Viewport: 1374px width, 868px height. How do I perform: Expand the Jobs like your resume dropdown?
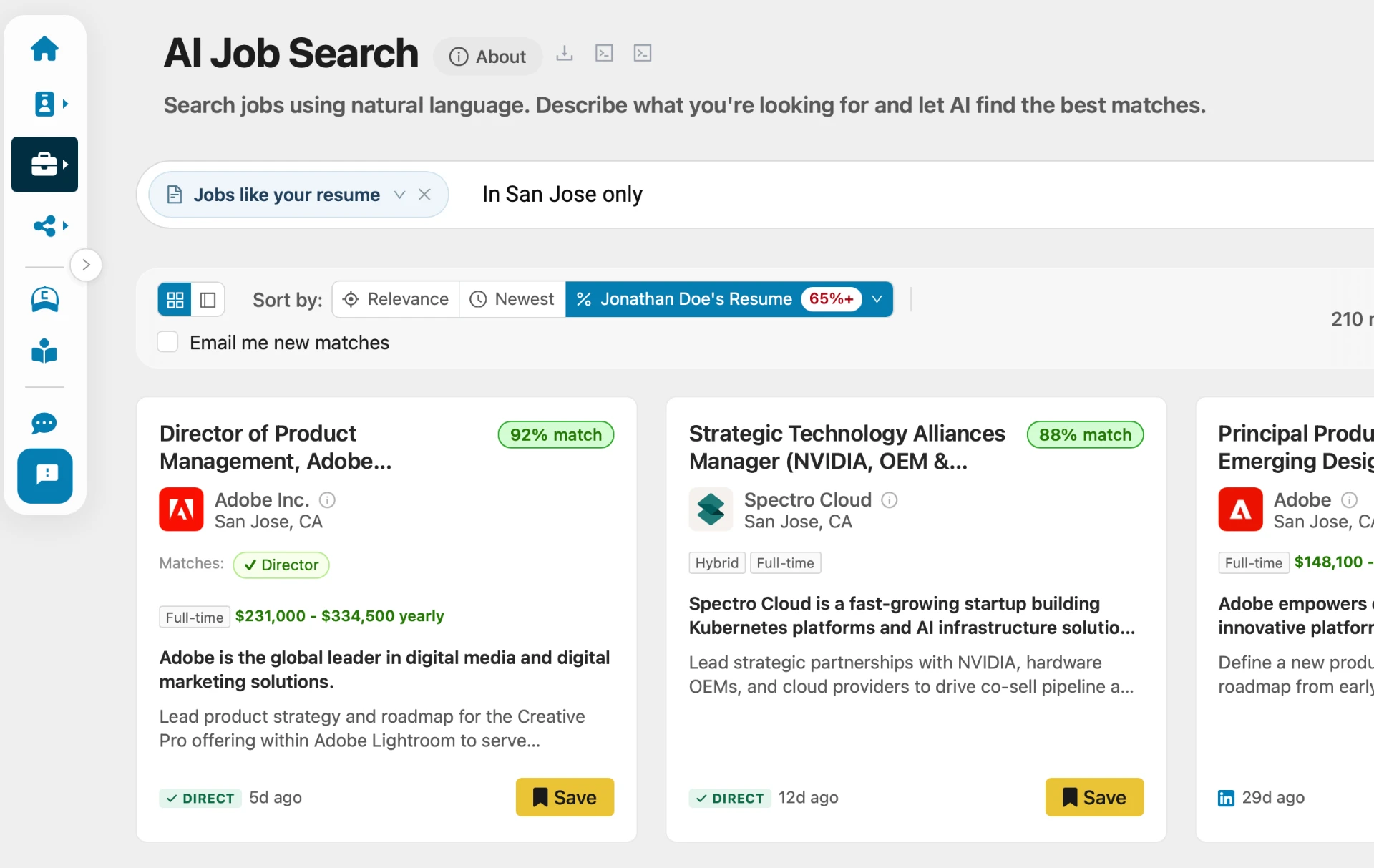point(399,195)
